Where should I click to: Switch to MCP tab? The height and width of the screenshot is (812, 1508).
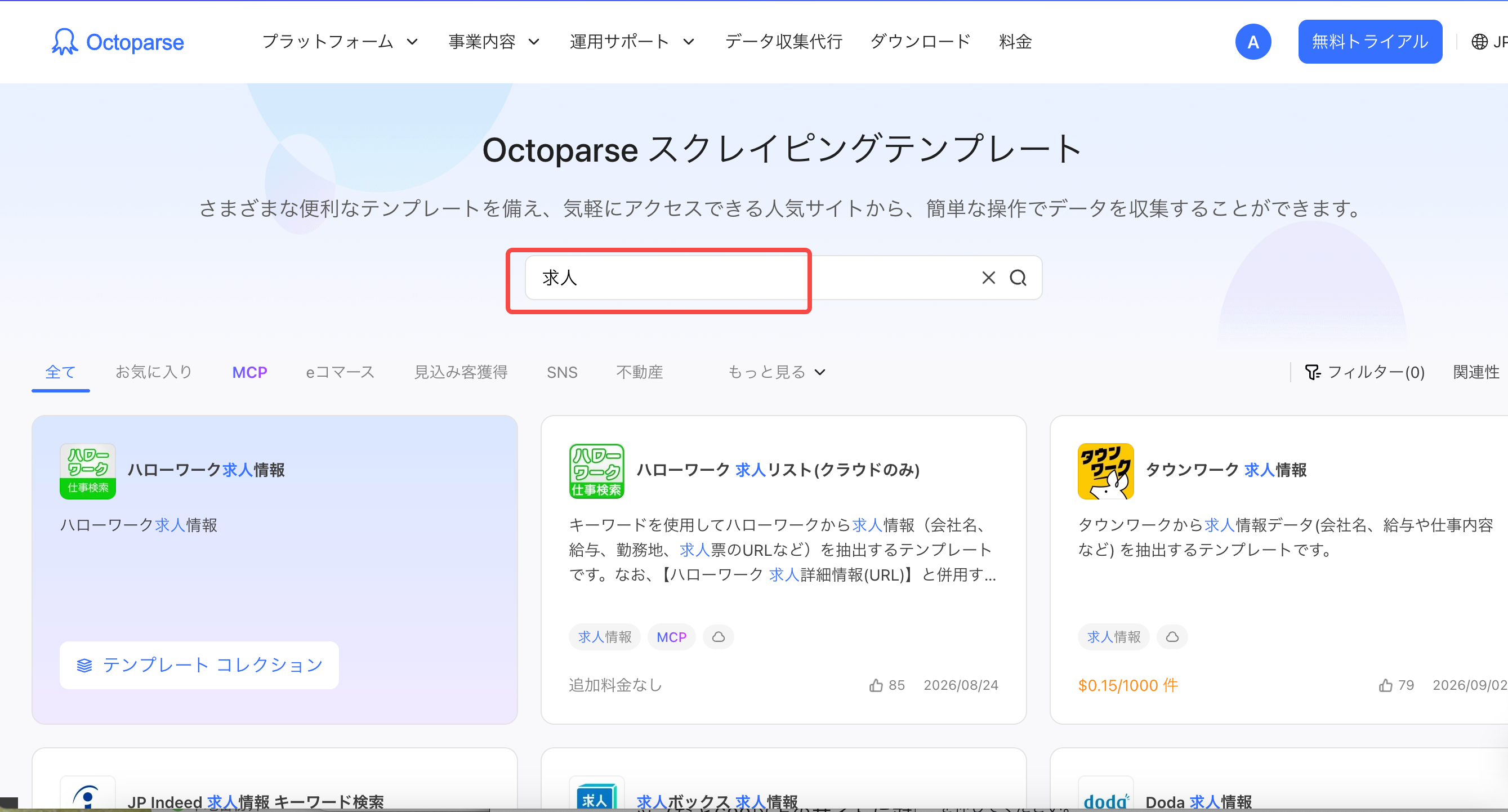point(249,372)
